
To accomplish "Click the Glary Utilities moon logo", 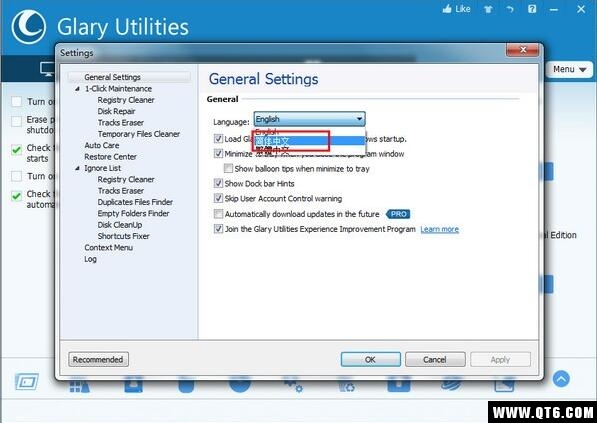I will pos(29,27).
